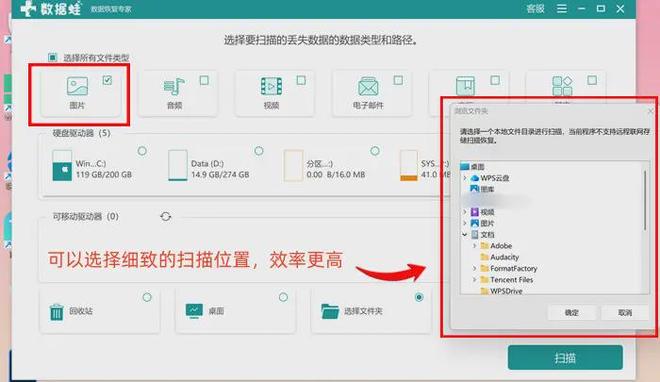Click the 桌面 monitor icon
Viewport: 660px width, 382px height.
point(194,311)
